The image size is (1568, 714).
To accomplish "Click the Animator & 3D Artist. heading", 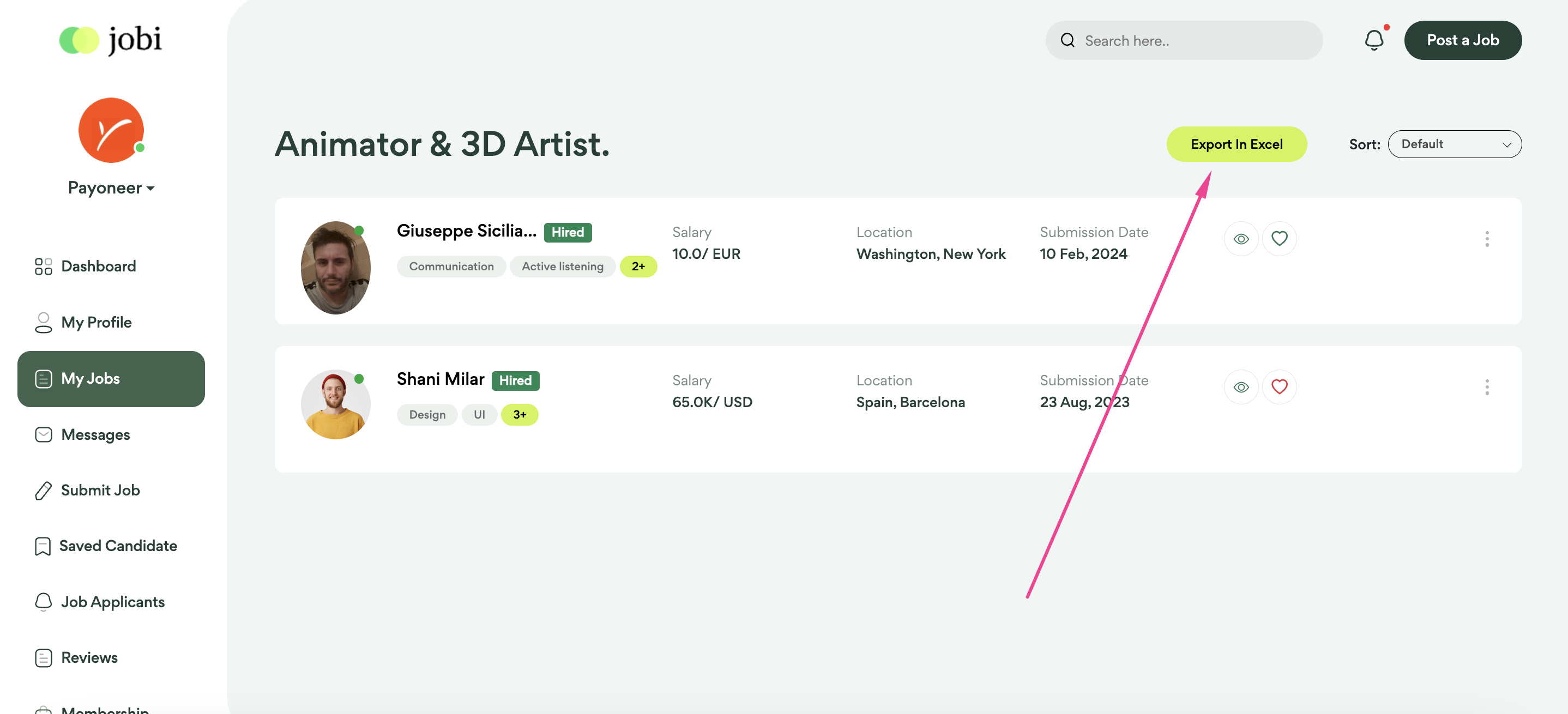I will [x=442, y=144].
